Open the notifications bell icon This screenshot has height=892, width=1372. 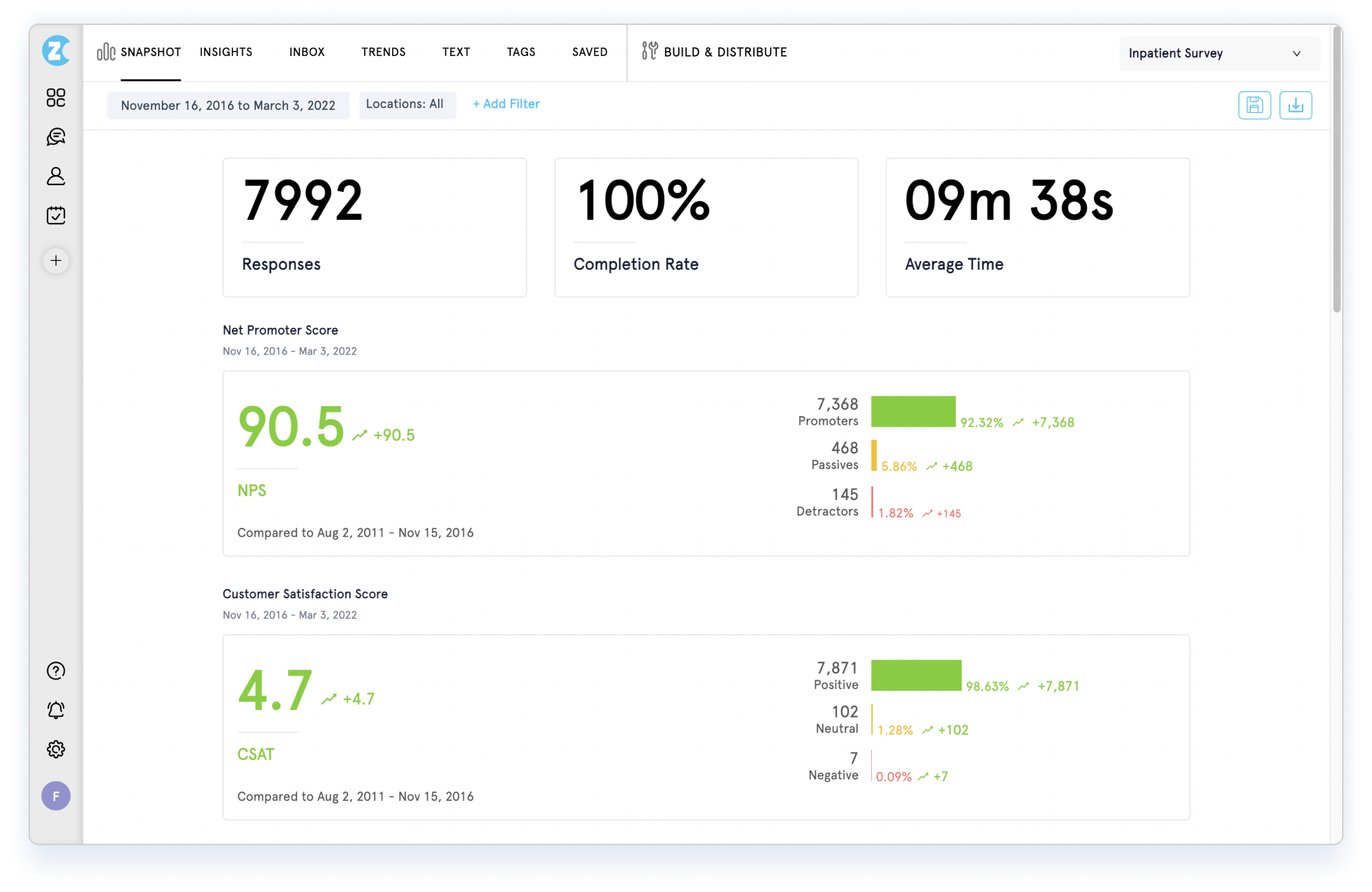coord(56,710)
